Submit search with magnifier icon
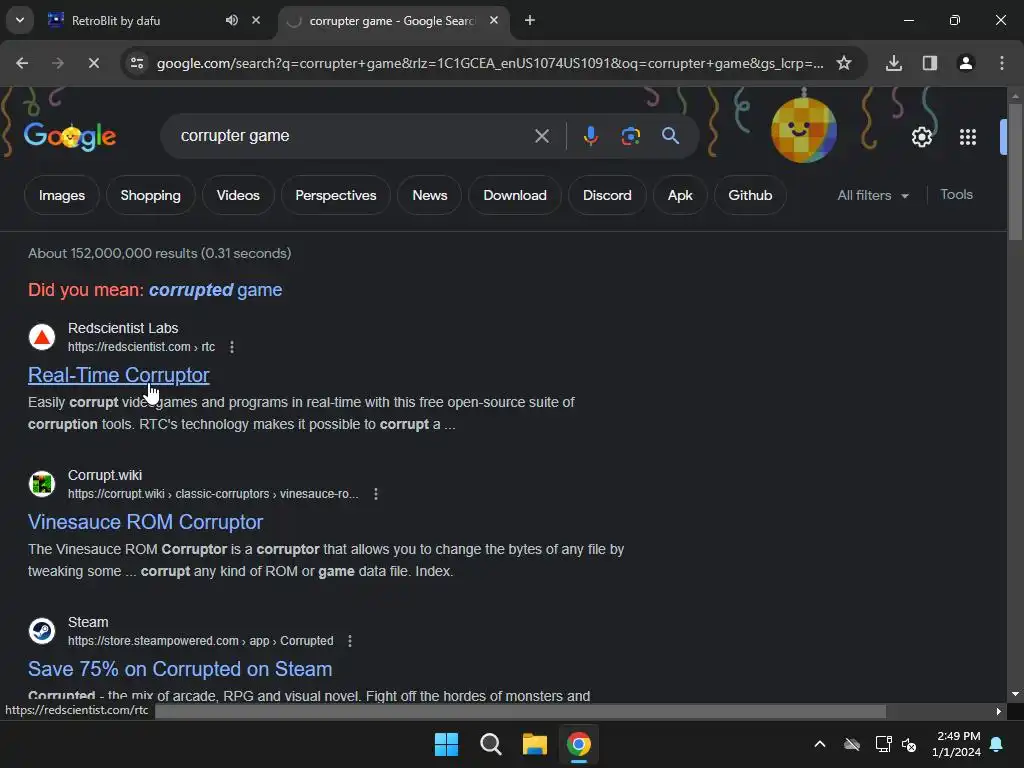Viewport: 1024px width, 768px height. coord(670,136)
